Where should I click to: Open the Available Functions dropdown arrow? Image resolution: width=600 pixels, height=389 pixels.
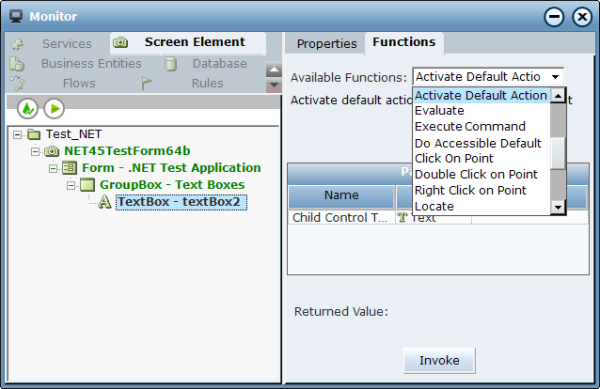point(555,77)
